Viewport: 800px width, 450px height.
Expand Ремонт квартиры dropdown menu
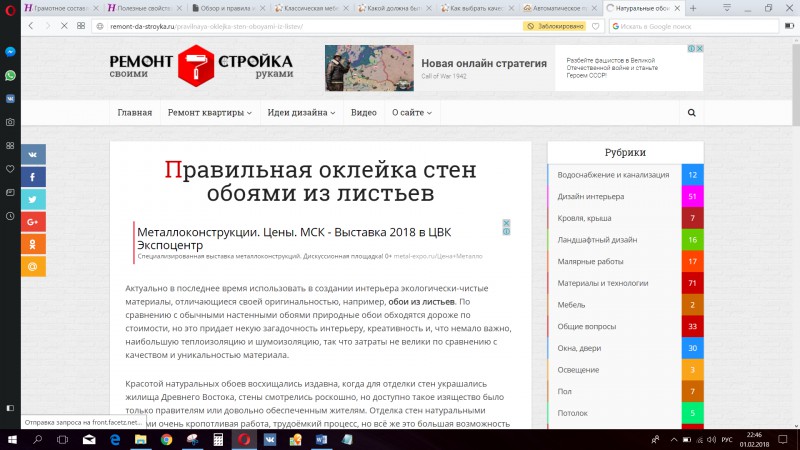(210, 113)
